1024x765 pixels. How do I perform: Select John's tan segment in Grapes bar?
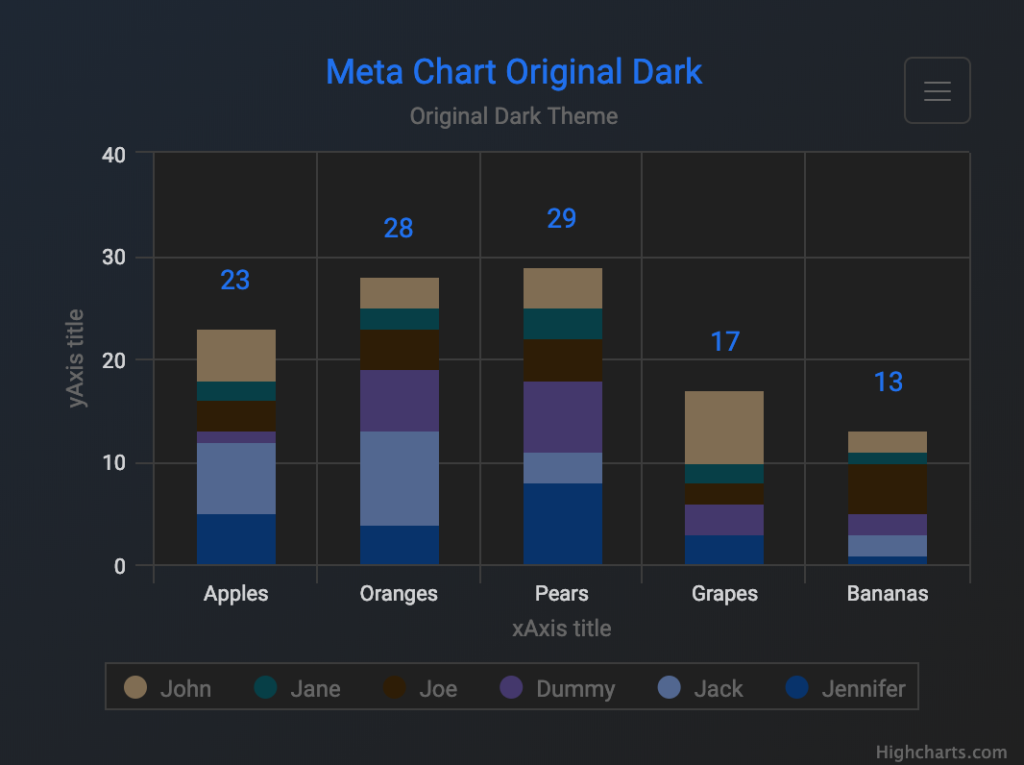tap(724, 427)
